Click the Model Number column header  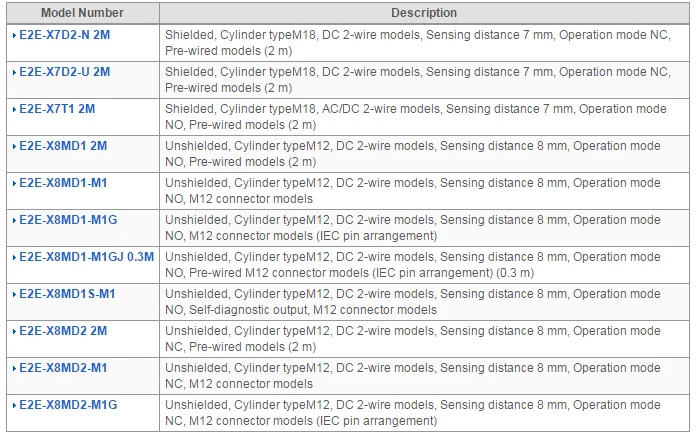coord(82,13)
